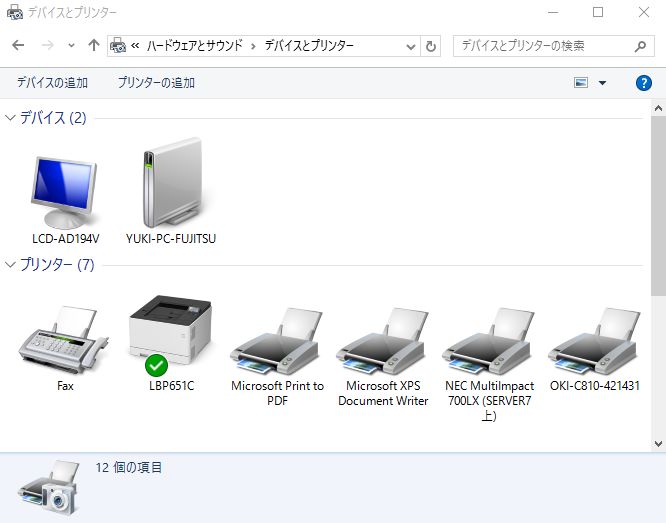Select Microsoft Print to PDF printer

pos(277,340)
